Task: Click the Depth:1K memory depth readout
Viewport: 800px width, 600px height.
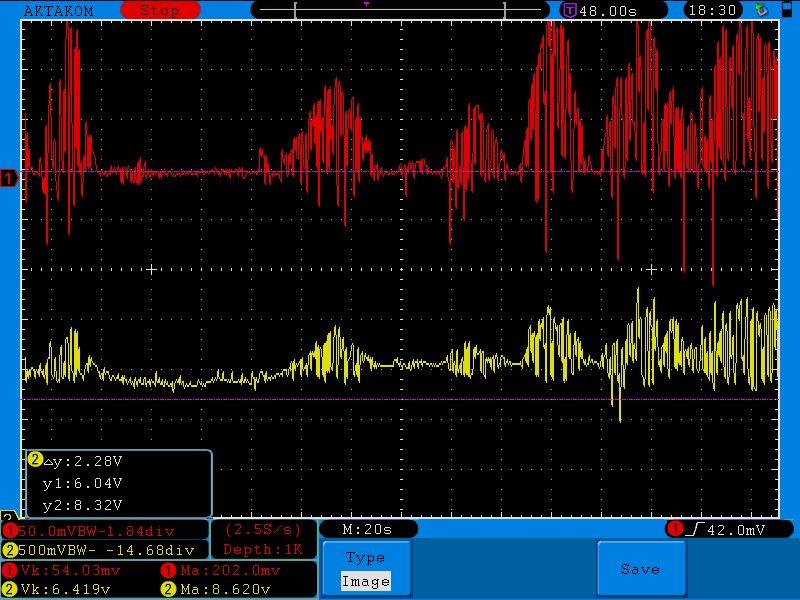Action: pyautogui.click(x=263, y=549)
